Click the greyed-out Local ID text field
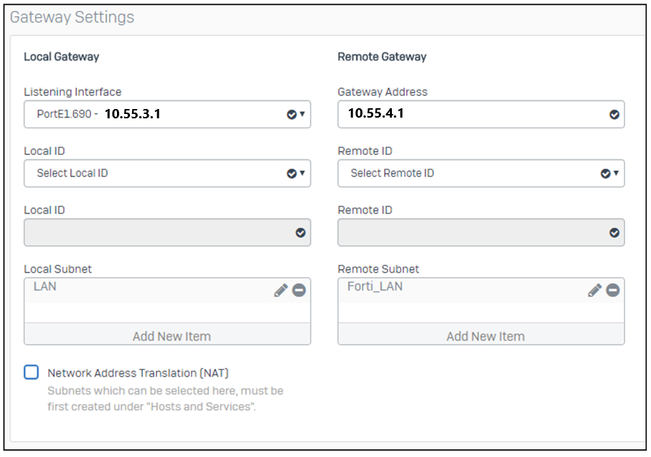This screenshot has height=457, width=651. [155, 232]
